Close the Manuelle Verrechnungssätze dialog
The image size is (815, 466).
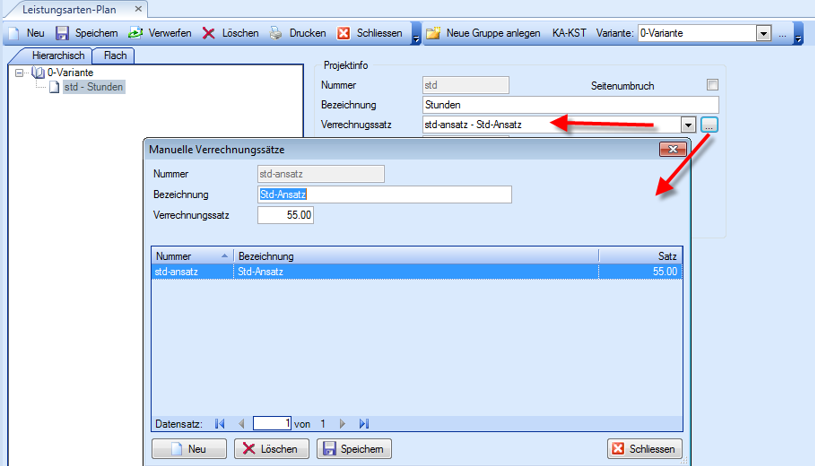673,149
